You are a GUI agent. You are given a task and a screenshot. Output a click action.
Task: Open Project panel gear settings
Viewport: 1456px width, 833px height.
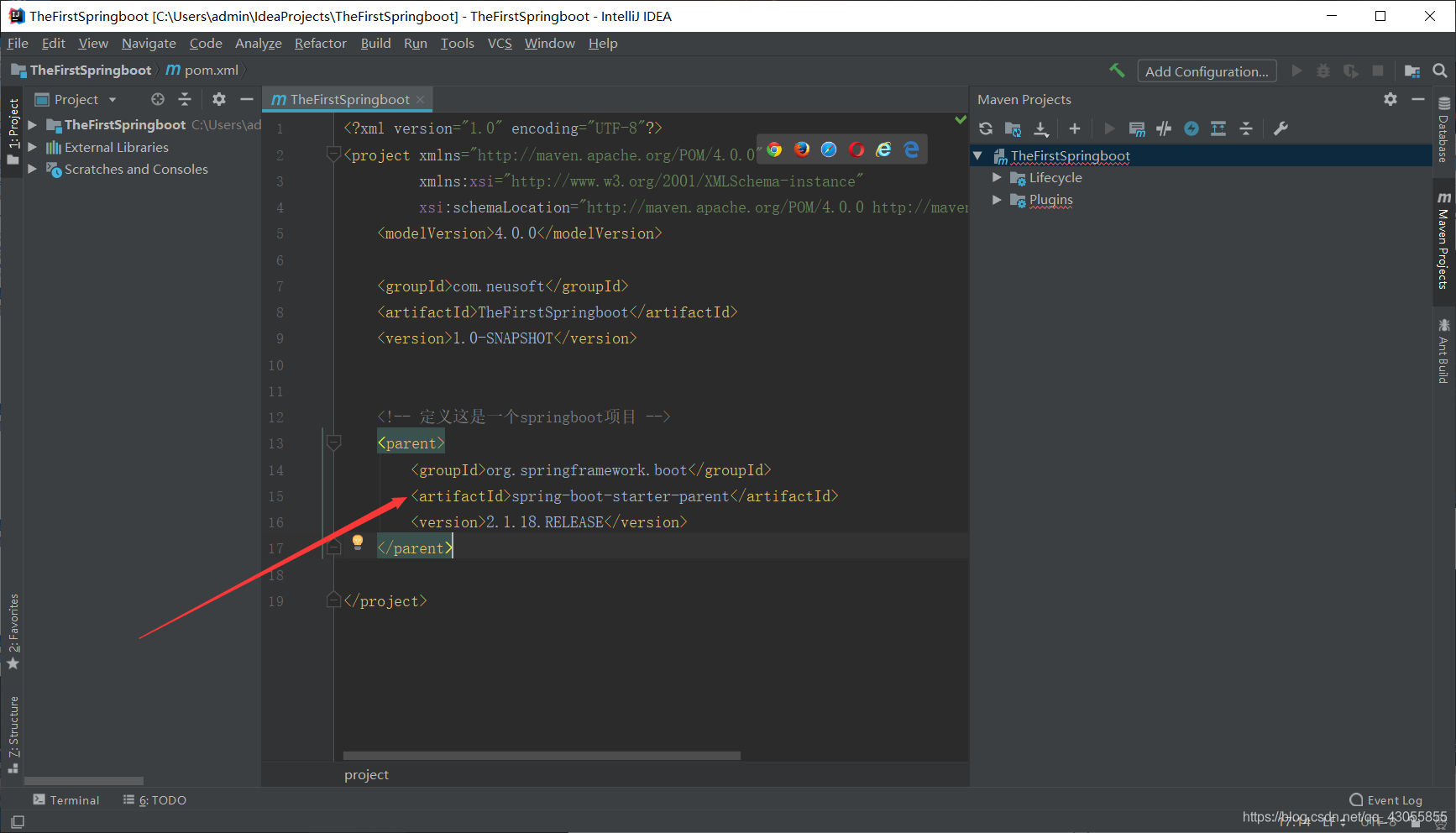(219, 99)
